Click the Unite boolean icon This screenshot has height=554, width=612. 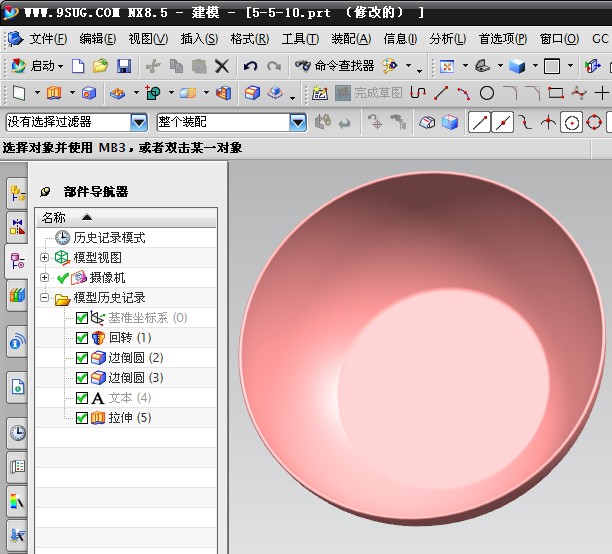pyautogui.click(x=153, y=93)
